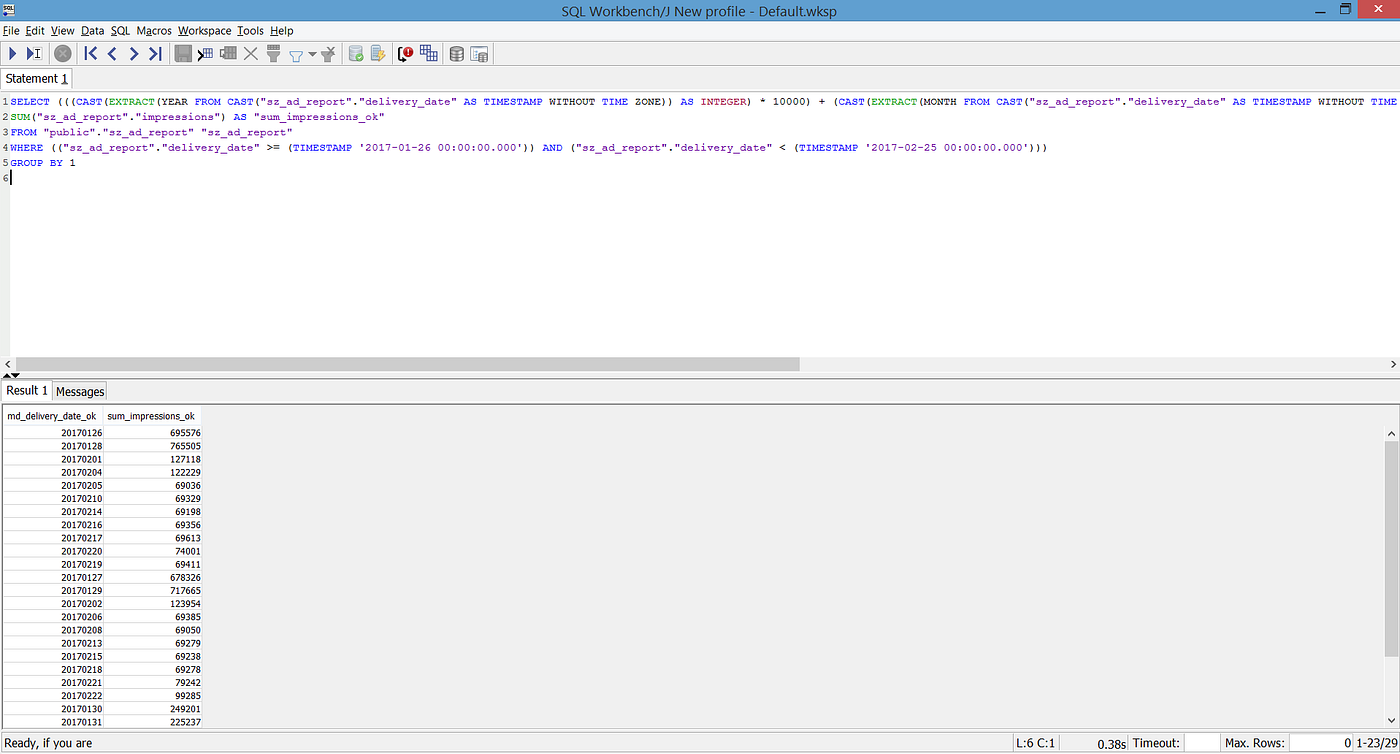Viewport: 1400px width, 754px height.
Task: Navigate to the next result row
Action: [x=133, y=53]
